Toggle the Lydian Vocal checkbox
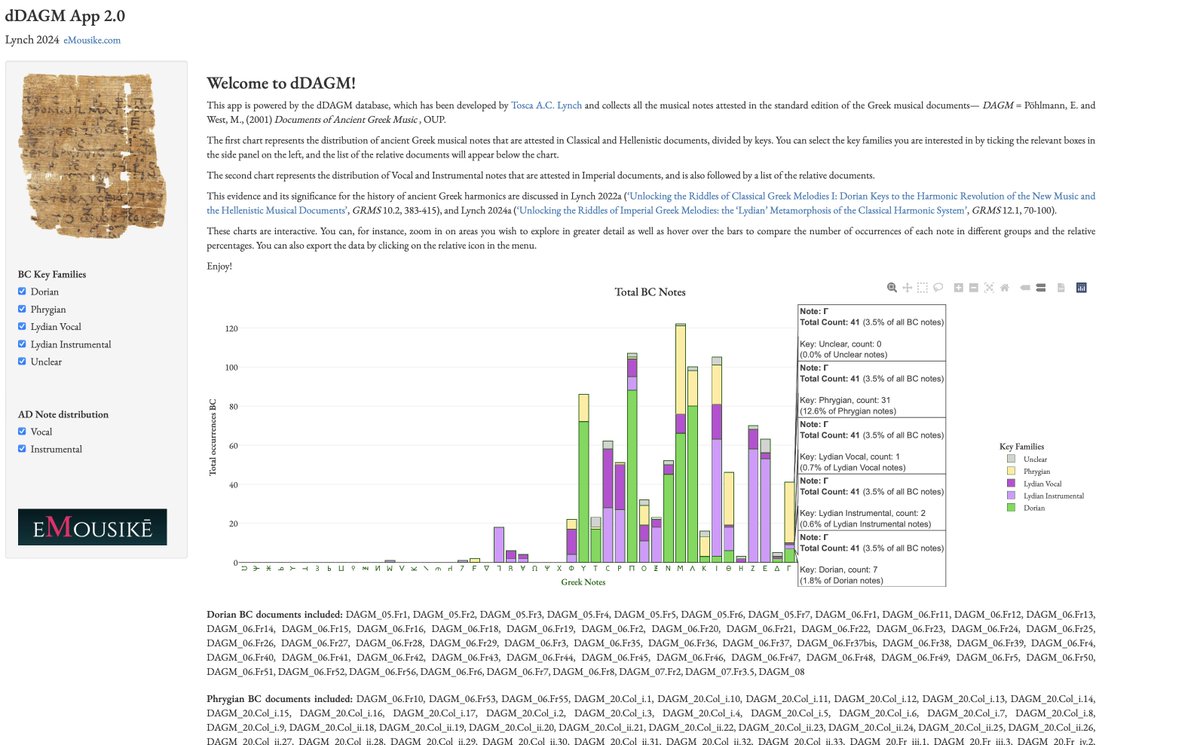Screen dimensions: 1200x745 coord(23,327)
